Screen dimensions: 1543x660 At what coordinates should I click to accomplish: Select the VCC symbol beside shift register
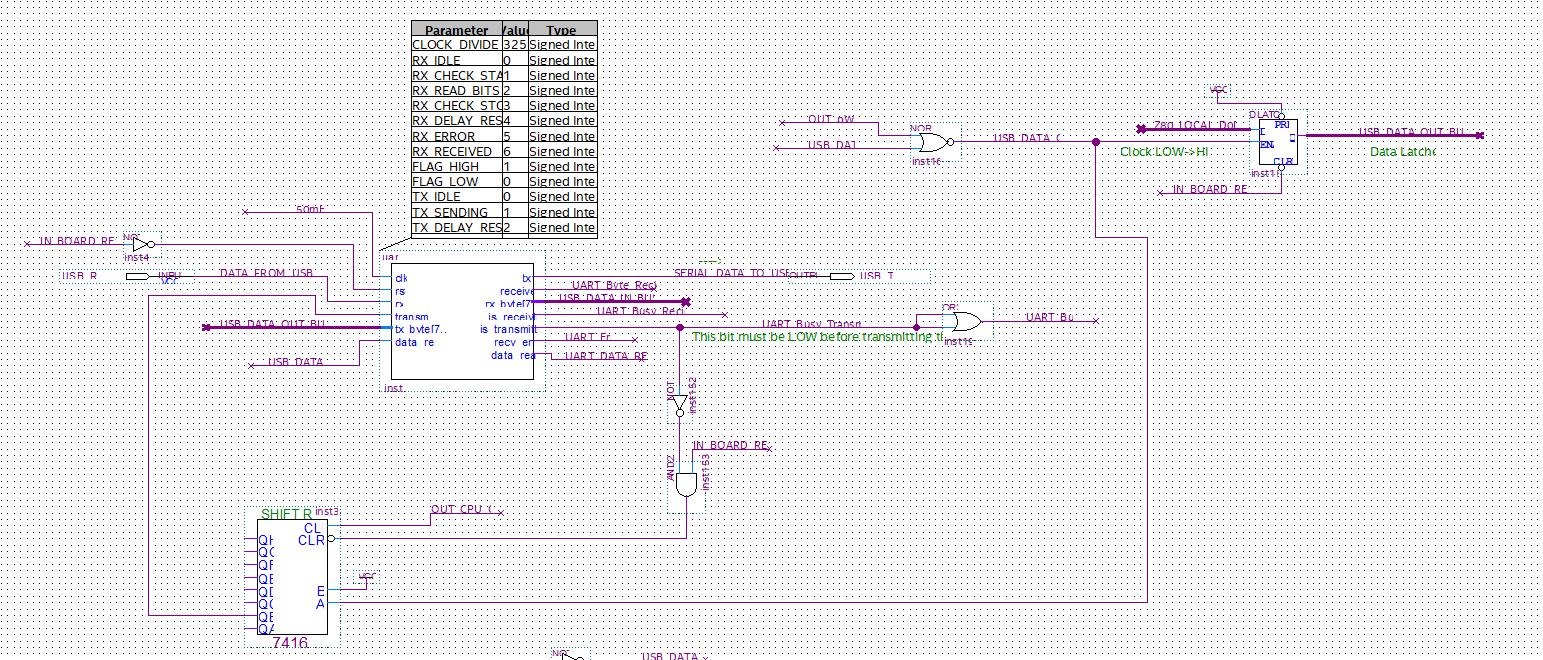pyautogui.click(x=367, y=577)
